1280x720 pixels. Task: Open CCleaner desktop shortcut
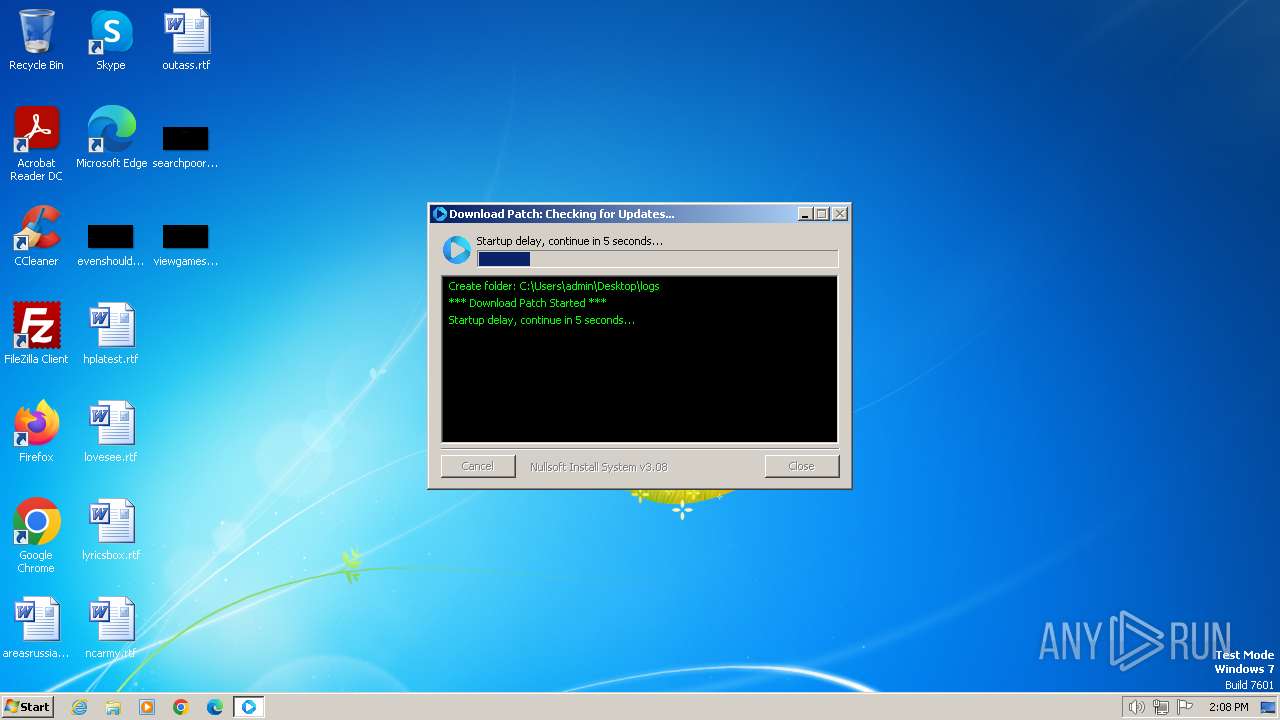click(x=36, y=235)
